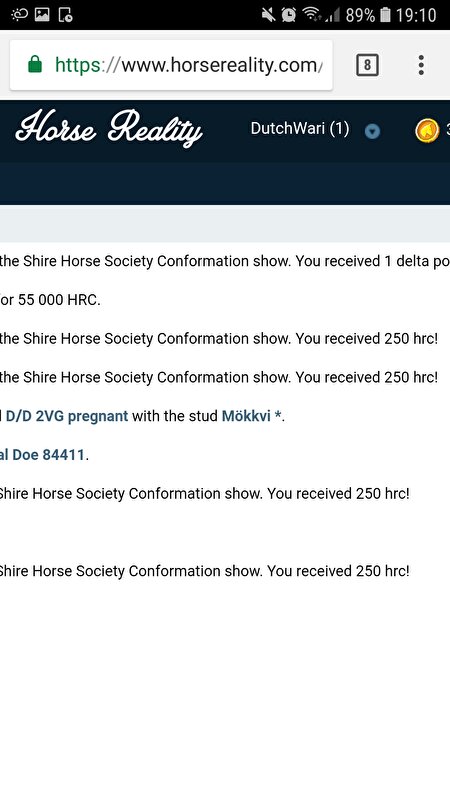
Task: Click the gold HRC coin icon
Action: (427, 131)
